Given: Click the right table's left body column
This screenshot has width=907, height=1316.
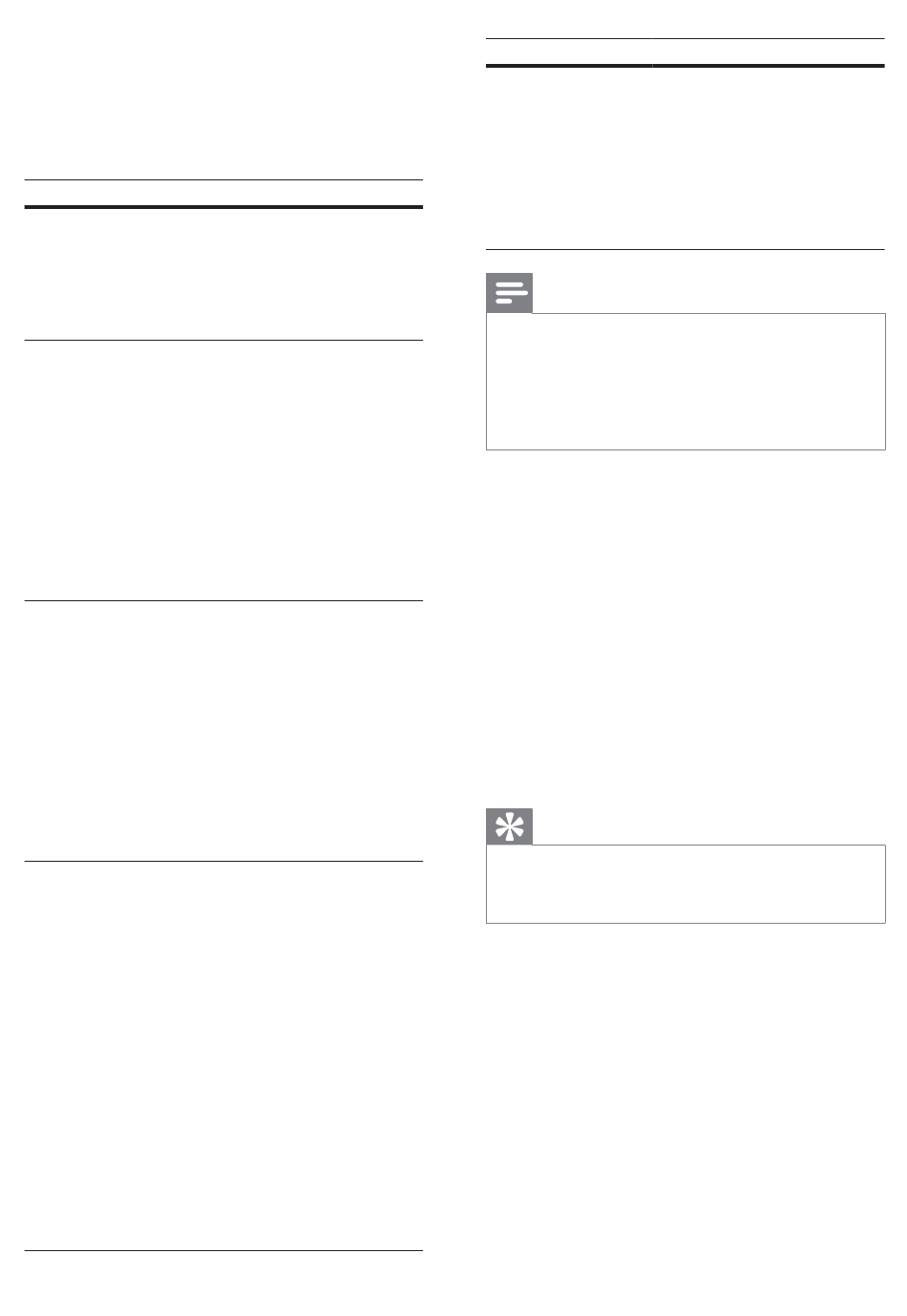Looking at the screenshot, I should 569,157.
